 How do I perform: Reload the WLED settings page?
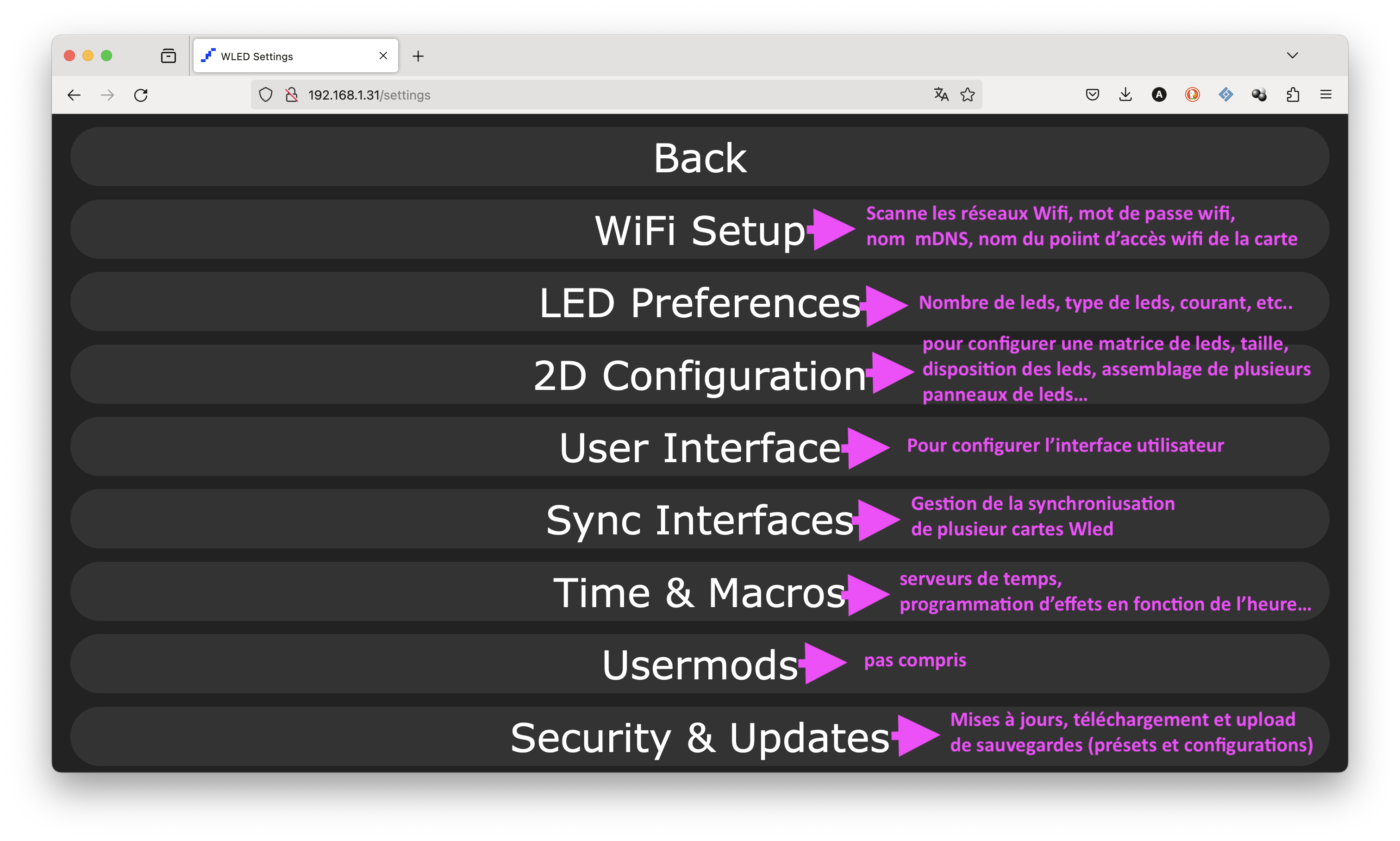coord(141,94)
